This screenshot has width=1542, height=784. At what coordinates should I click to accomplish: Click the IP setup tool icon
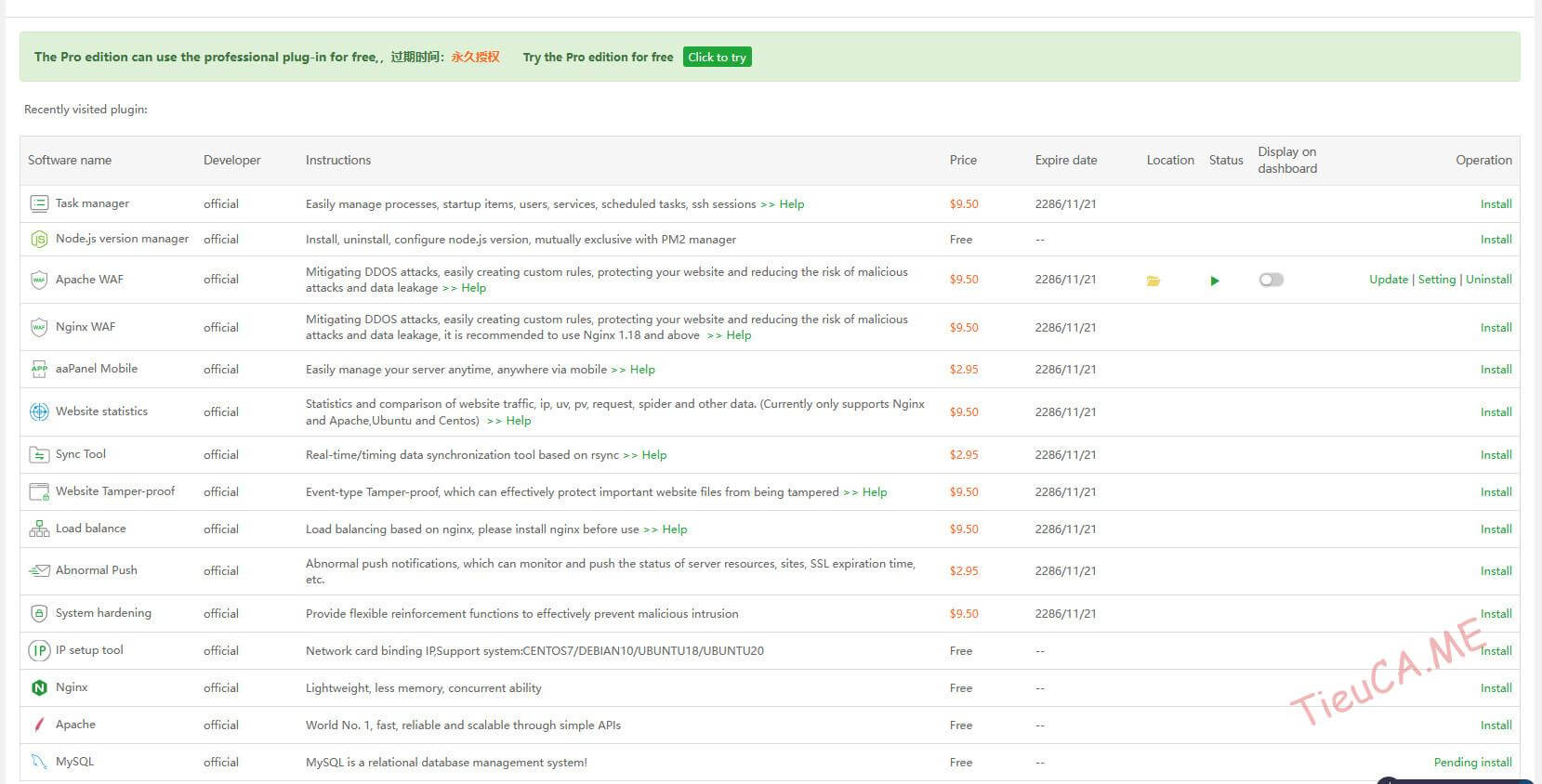[x=39, y=650]
